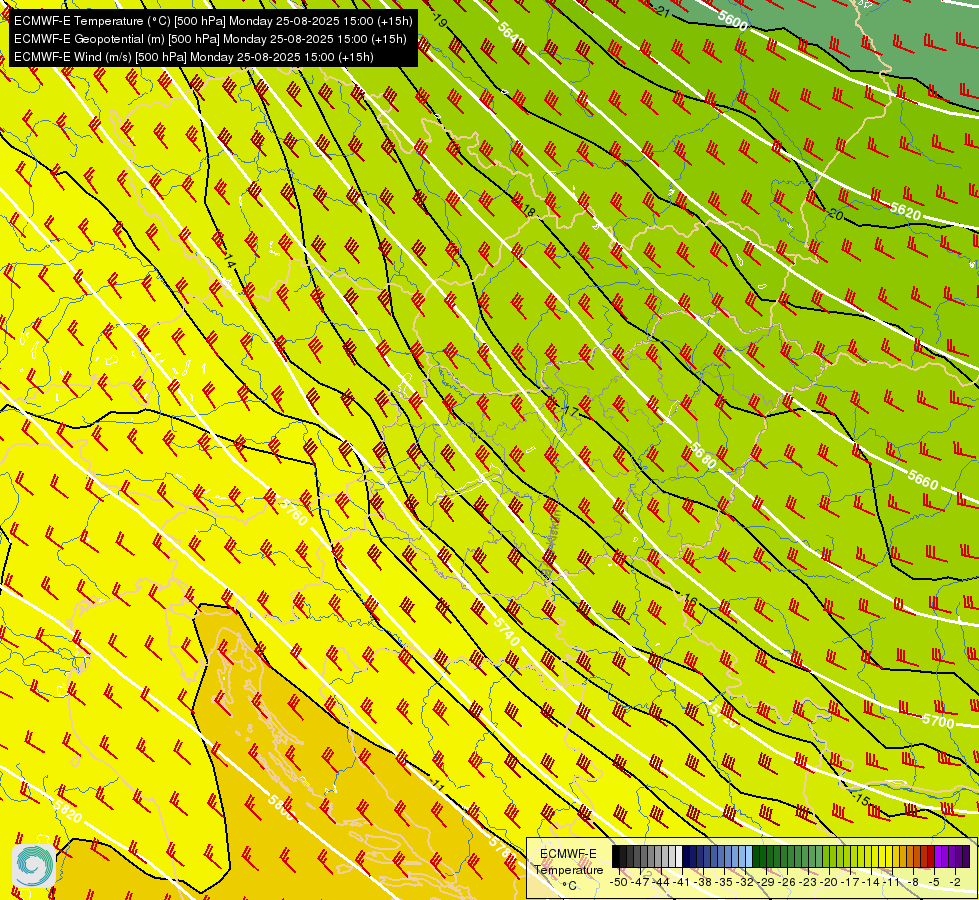
Task: Click the black -50 swatch in legend
Action: point(616,856)
